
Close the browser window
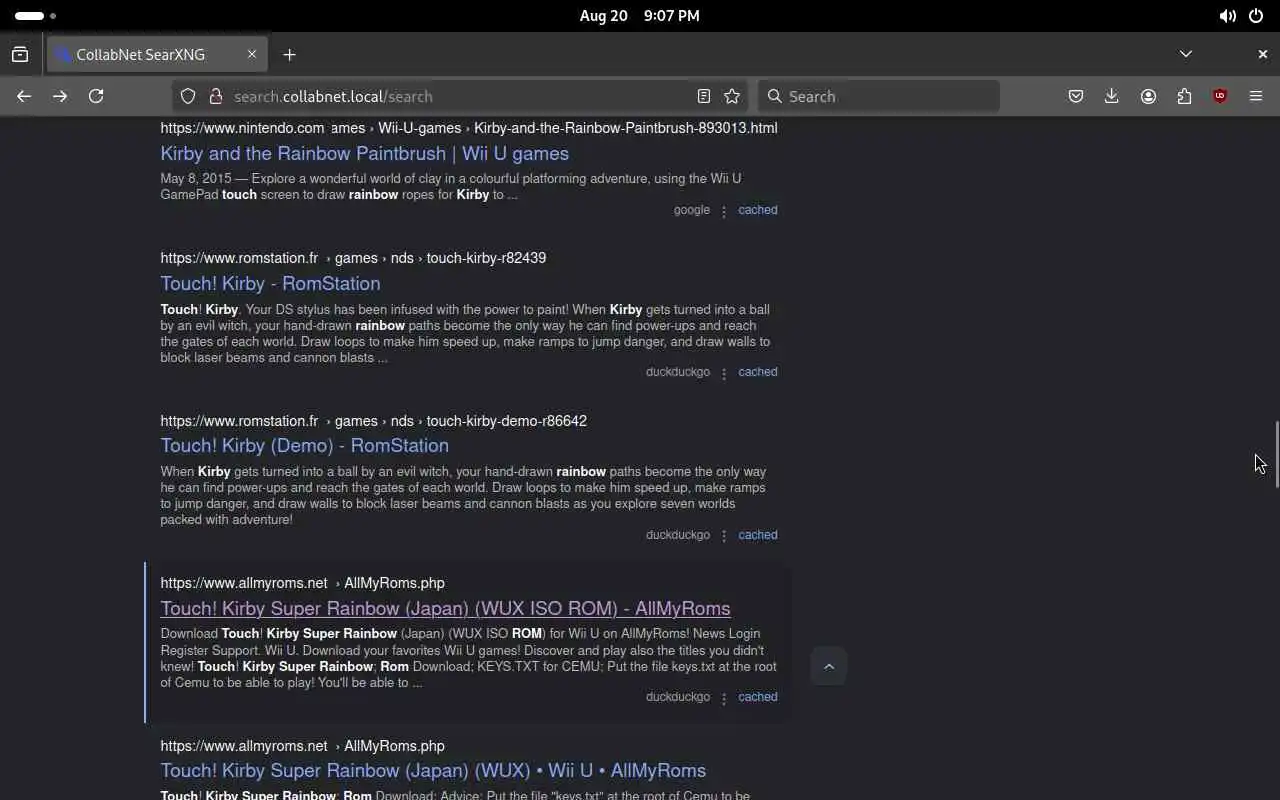tap(1262, 54)
